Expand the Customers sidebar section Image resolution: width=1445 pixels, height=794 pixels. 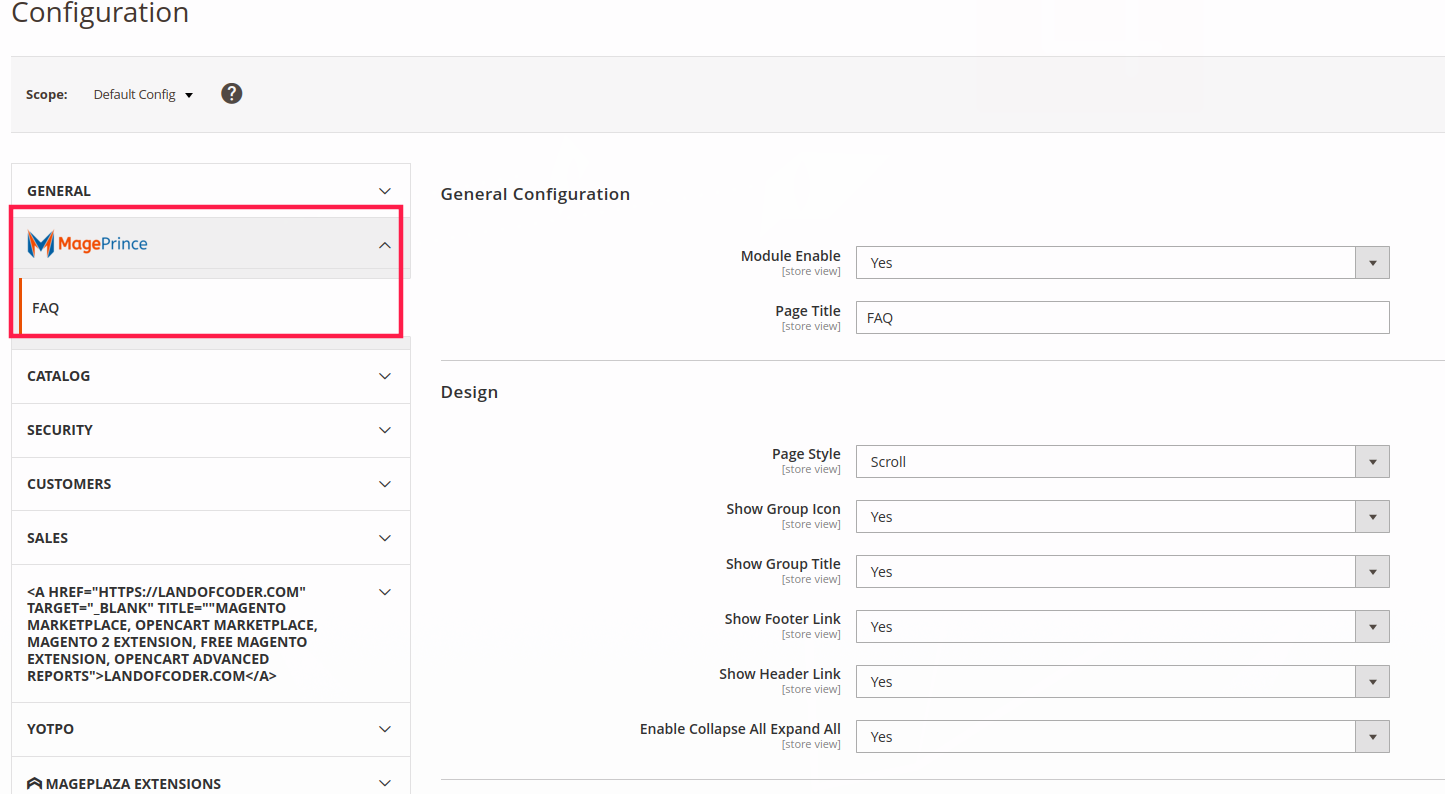pos(210,484)
